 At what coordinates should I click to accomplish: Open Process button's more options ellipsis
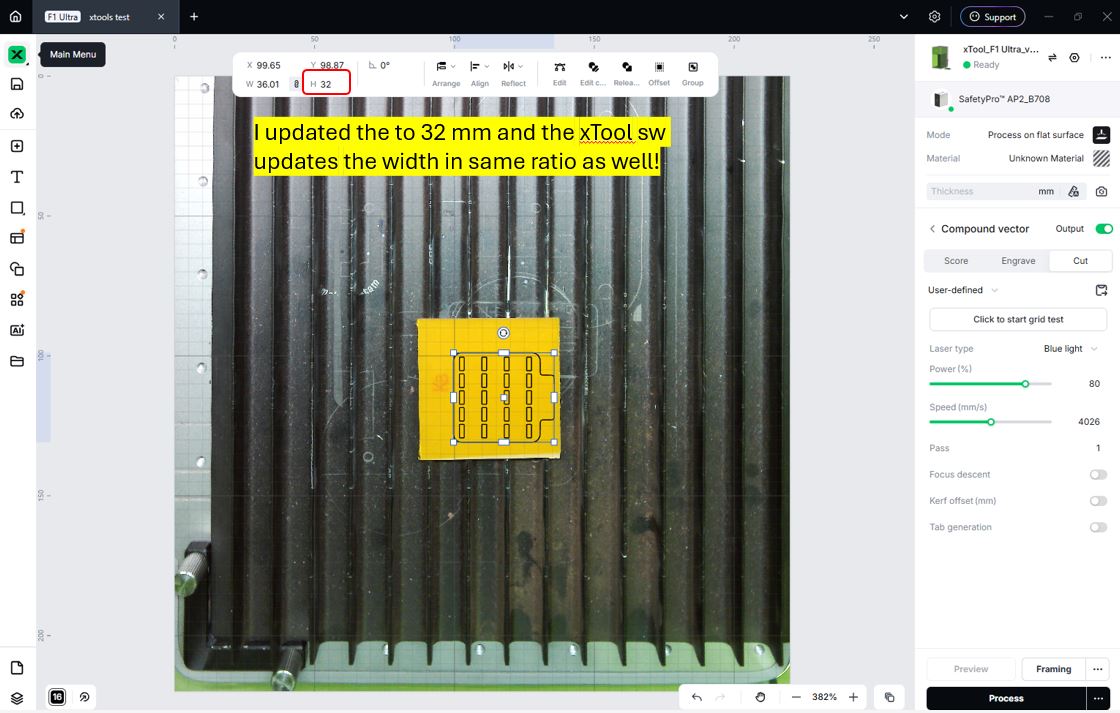1099,698
